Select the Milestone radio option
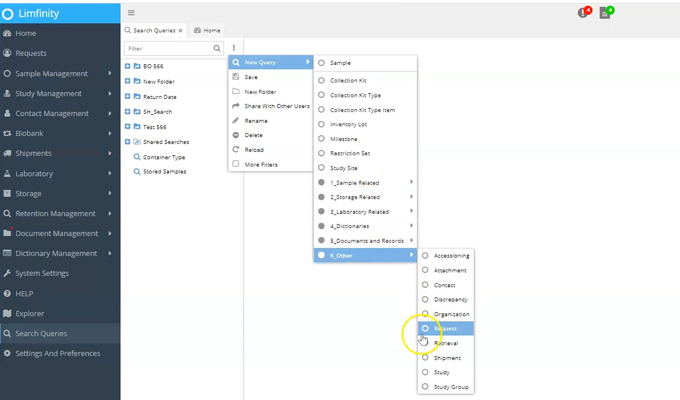Viewport: 680px width, 400px height. click(321, 139)
